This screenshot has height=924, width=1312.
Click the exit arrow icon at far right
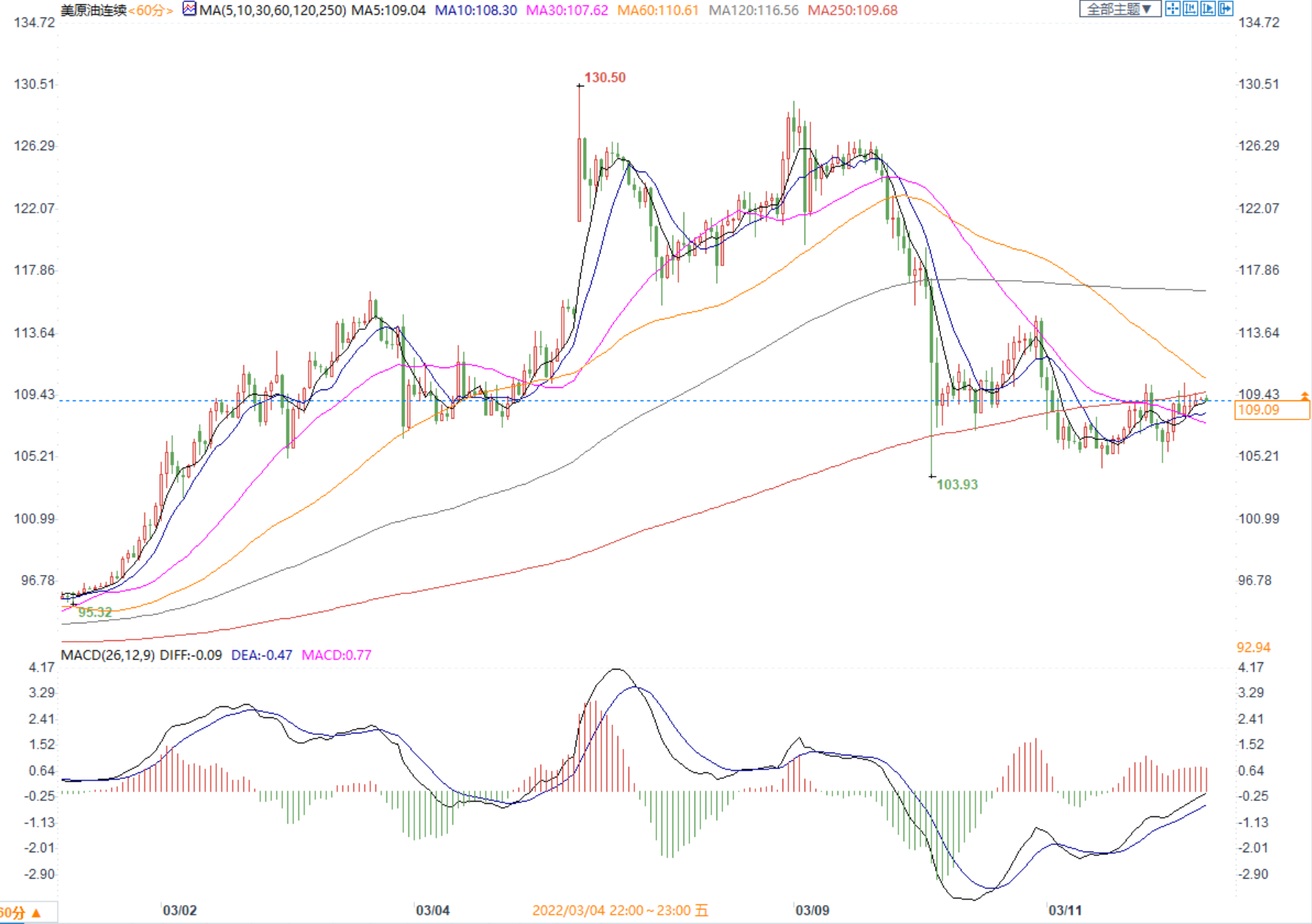tap(1225, 9)
